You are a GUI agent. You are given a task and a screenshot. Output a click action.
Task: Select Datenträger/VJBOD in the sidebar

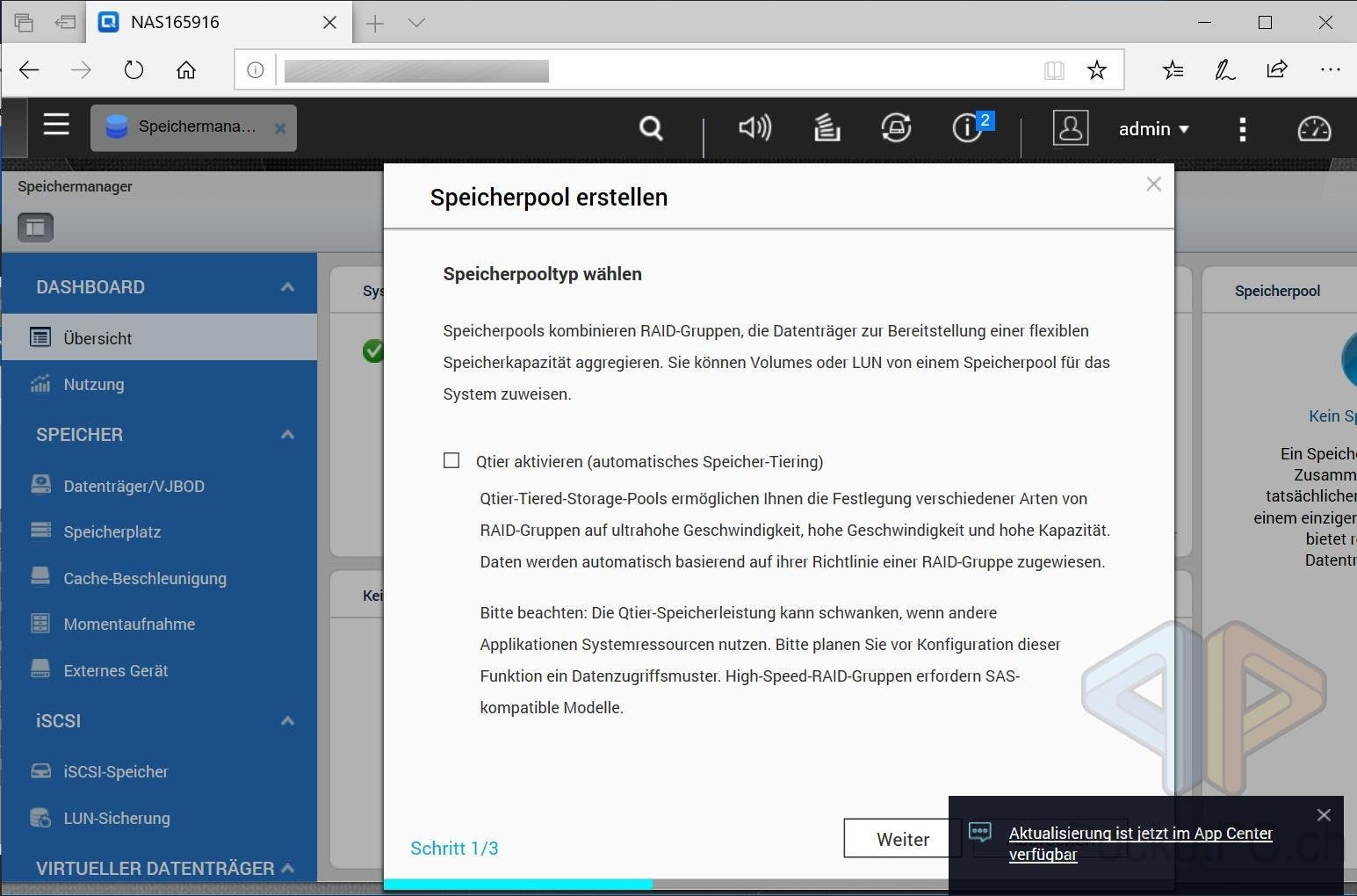[x=134, y=486]
